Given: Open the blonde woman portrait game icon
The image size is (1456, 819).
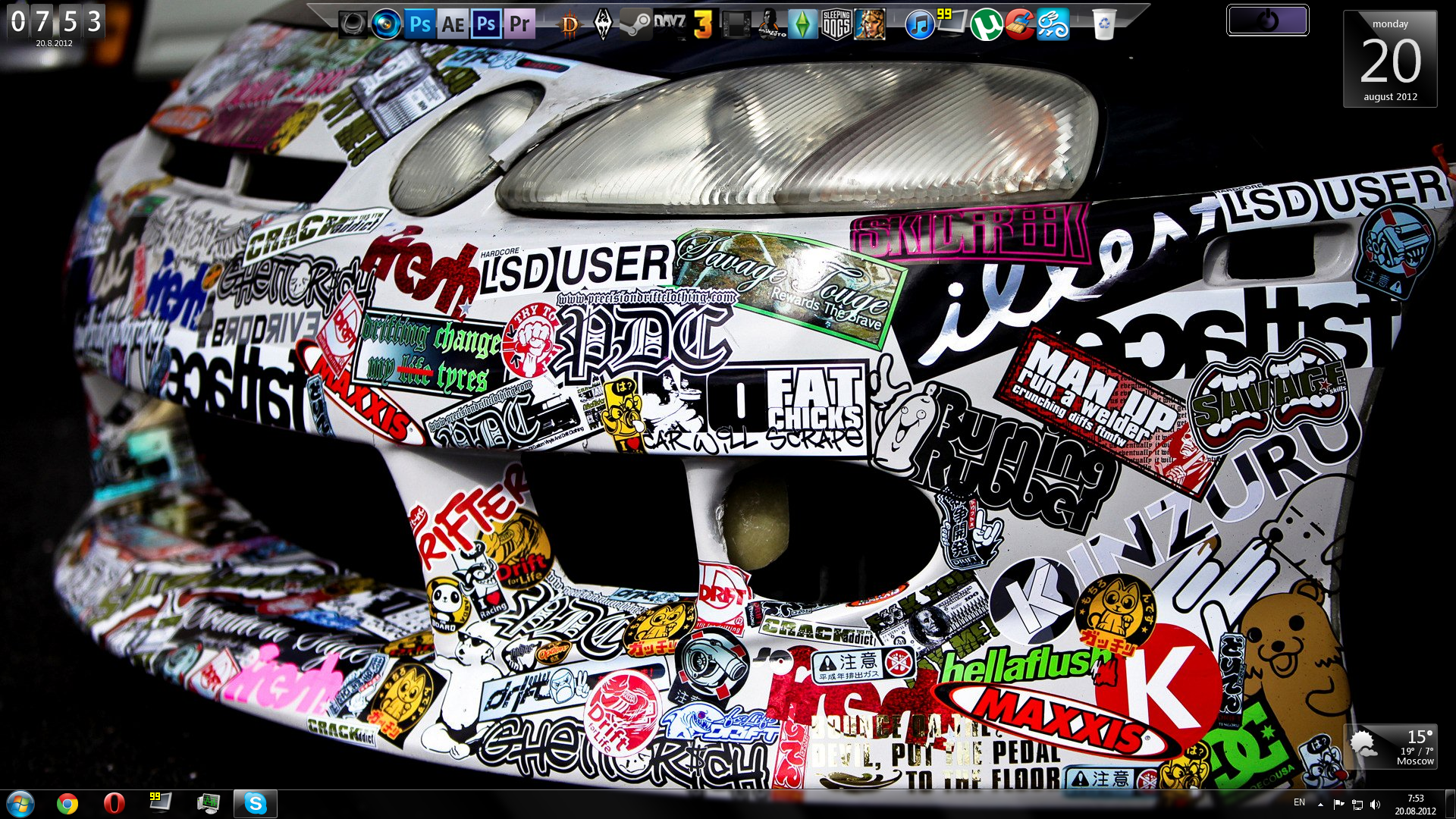Looking at the screenshot, I should coord(870,24).
